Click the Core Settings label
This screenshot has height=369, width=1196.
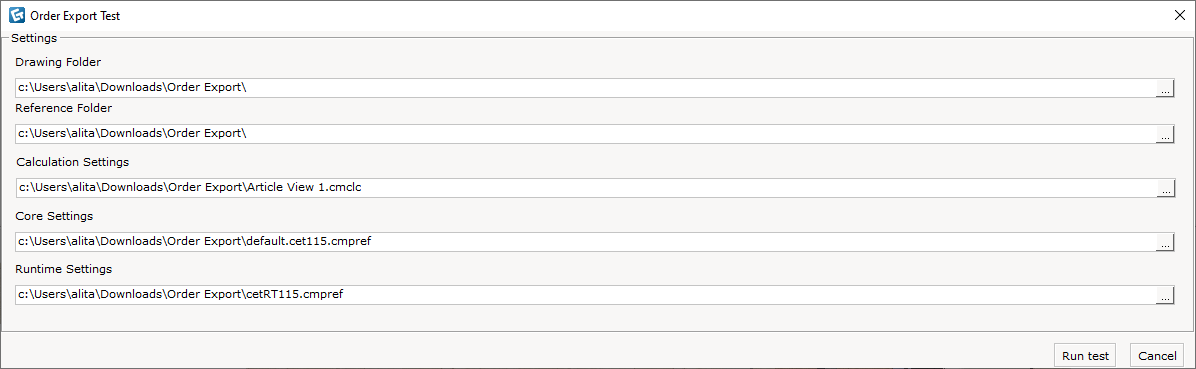tap(54, 217)
